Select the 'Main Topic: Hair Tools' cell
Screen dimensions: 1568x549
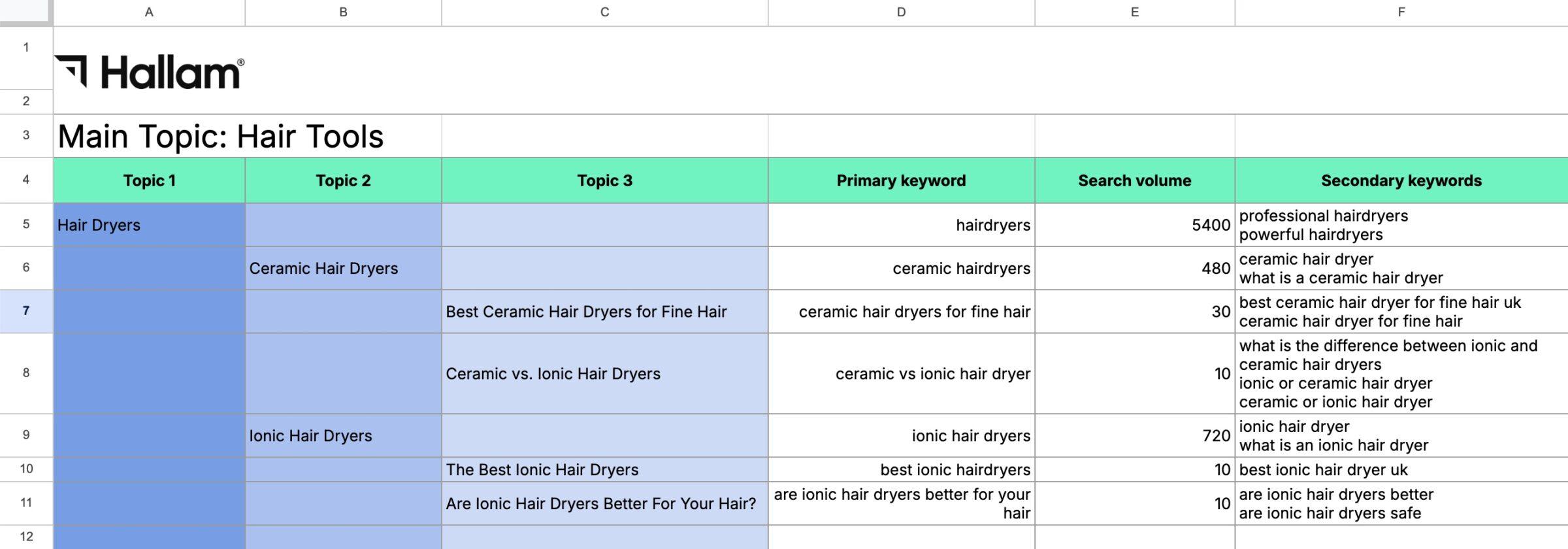tap(247, 136)
